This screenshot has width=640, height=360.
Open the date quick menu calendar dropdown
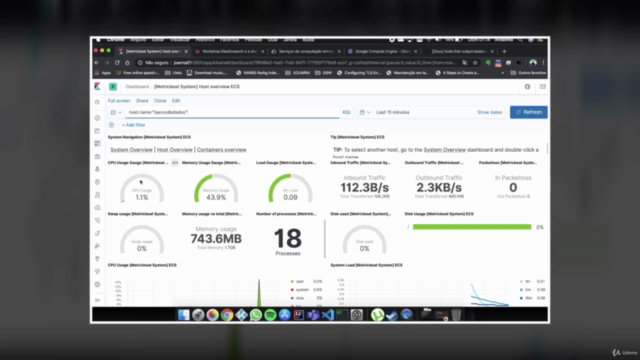click(x=365, y=112)
